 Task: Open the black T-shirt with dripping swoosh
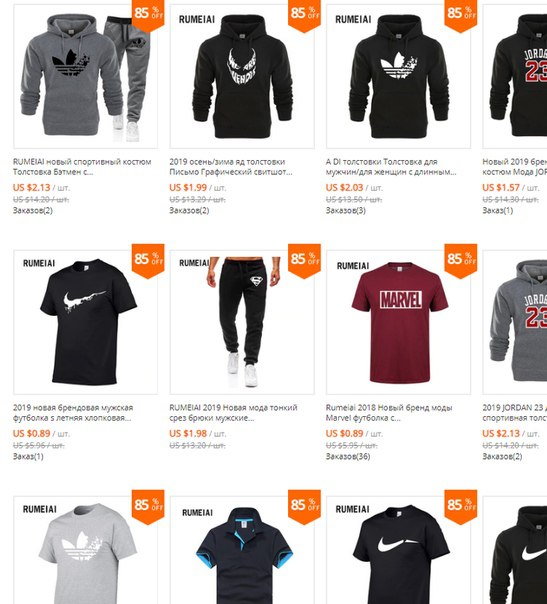click(86, 322)
